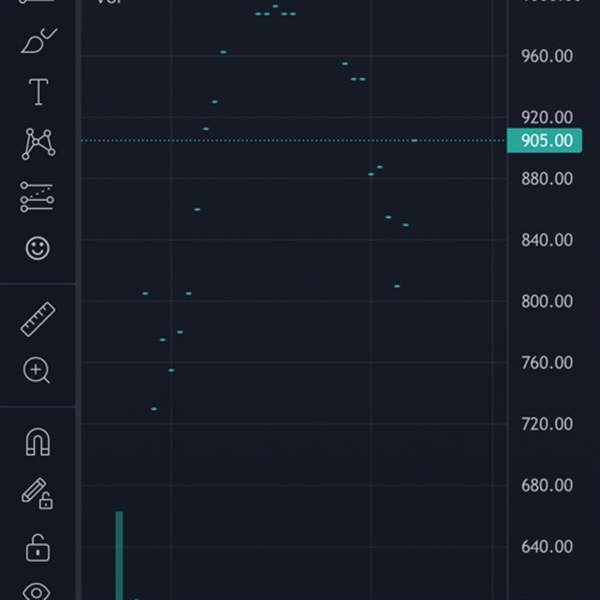
Task: Click the 905.00 current price label
Action: [x=544, y=140]
